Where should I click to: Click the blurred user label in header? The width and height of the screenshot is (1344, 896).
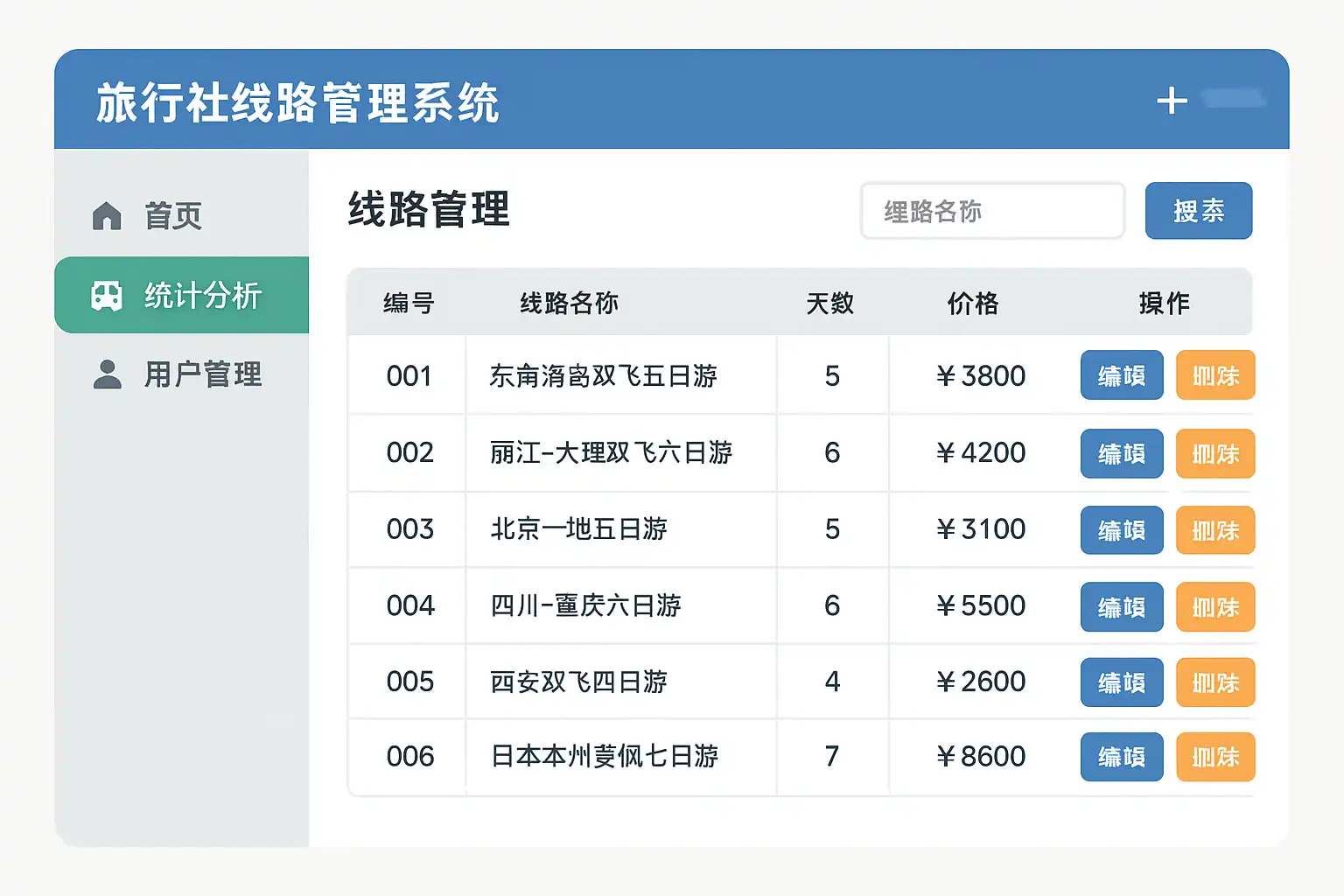[x=1234, y=99]
